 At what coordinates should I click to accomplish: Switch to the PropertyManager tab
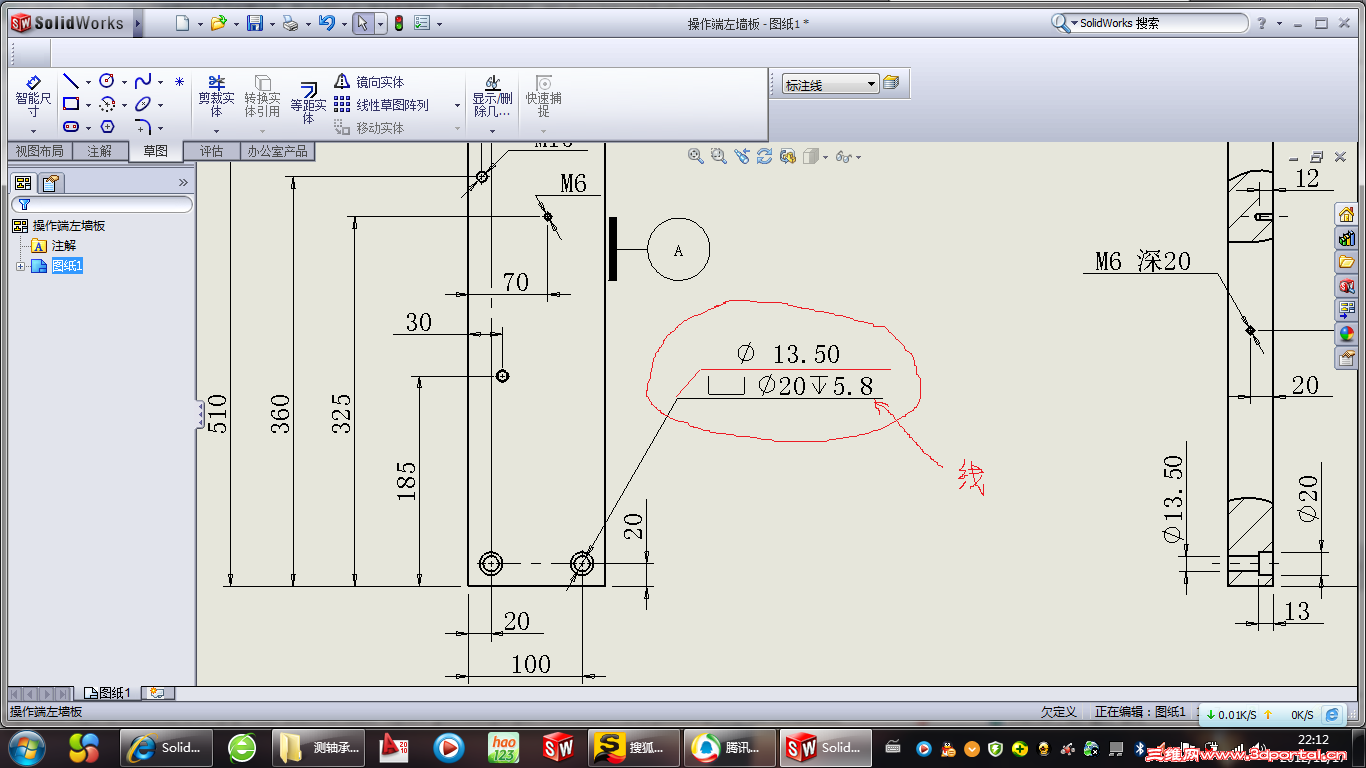51,182
